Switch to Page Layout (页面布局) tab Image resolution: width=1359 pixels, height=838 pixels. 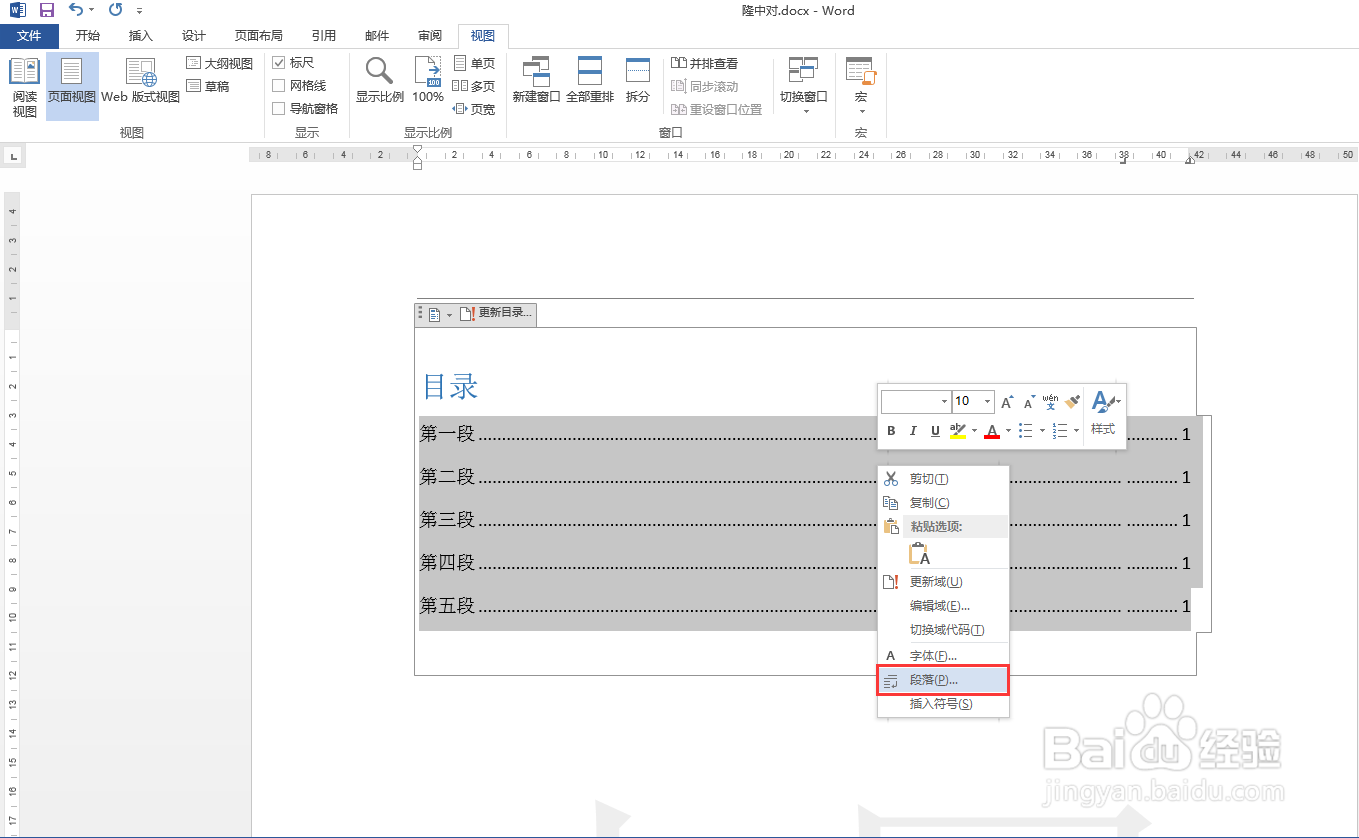point(259,36)
